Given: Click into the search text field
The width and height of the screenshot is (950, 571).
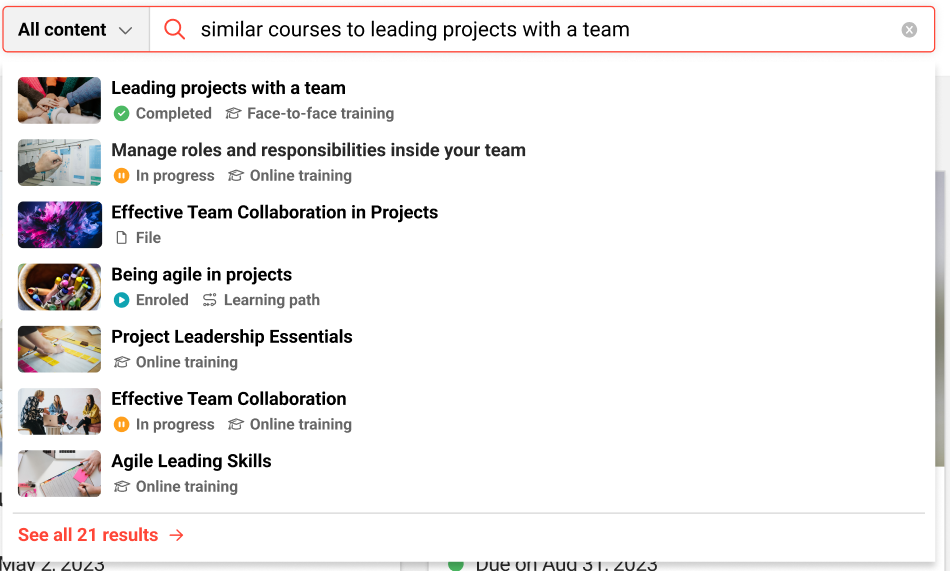Looking at the screenshot, I should pyautogui.click(x=540, y=30).
